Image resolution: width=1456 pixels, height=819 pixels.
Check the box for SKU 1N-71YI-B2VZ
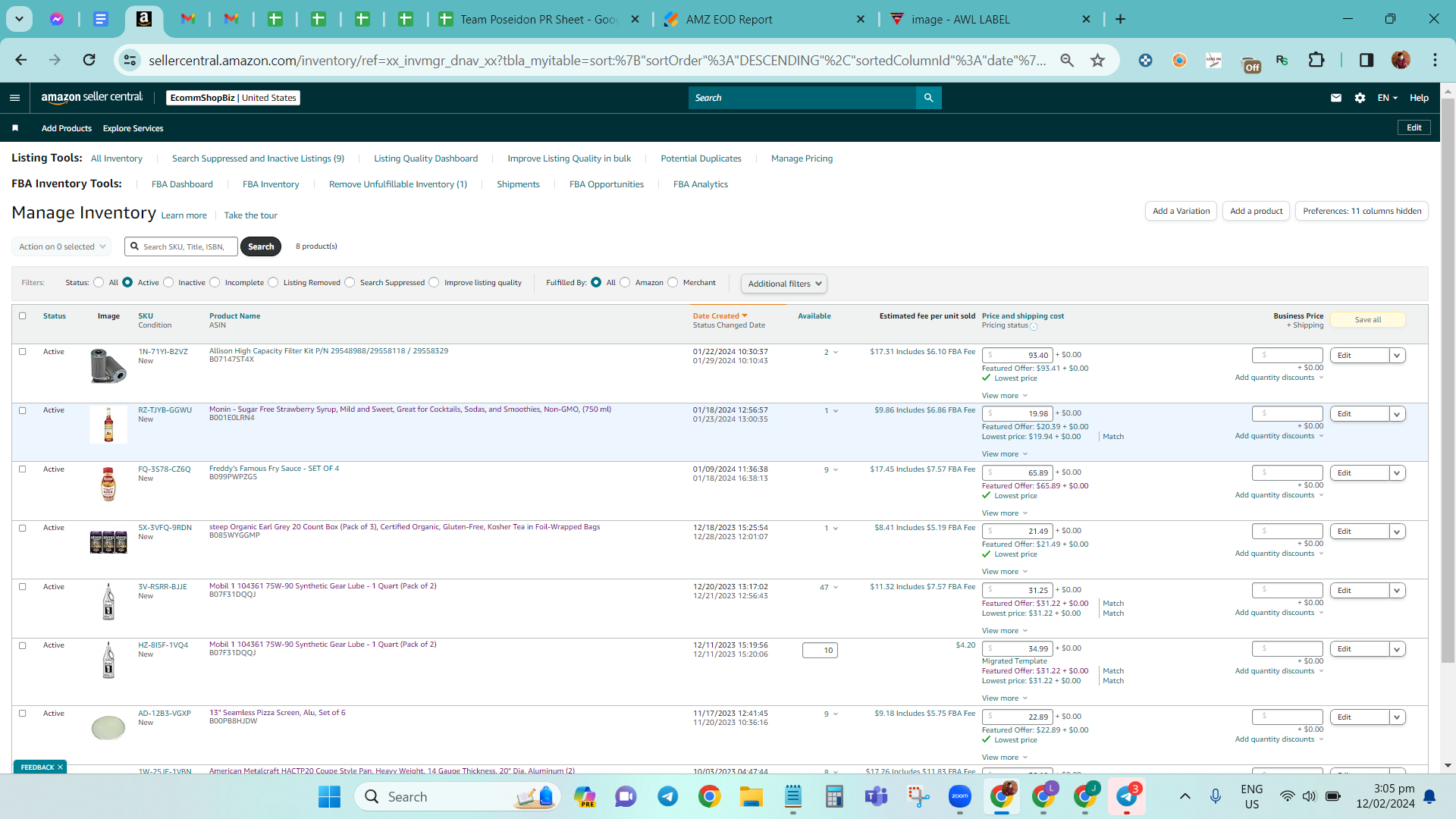pos(22,352)
